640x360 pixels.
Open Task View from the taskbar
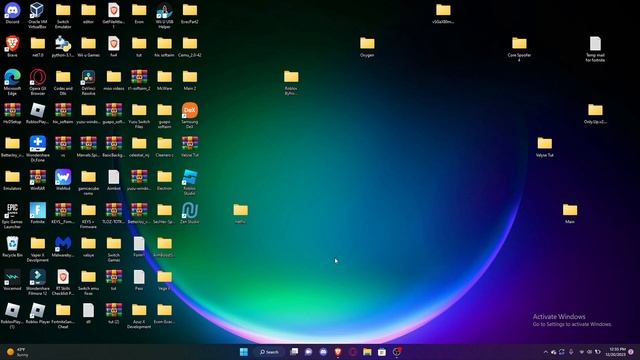294,352
